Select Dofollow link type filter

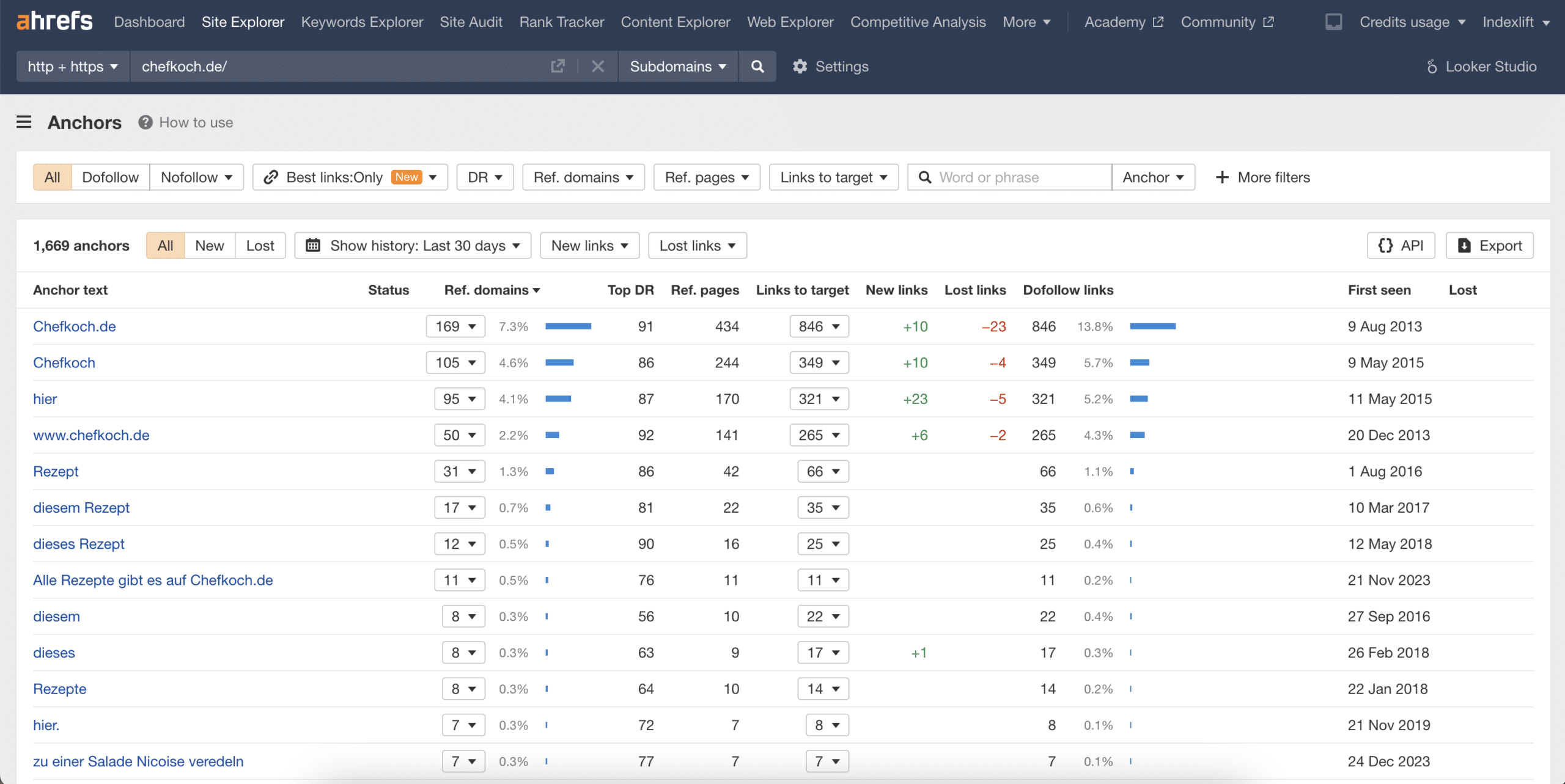(x=111, y=177)
